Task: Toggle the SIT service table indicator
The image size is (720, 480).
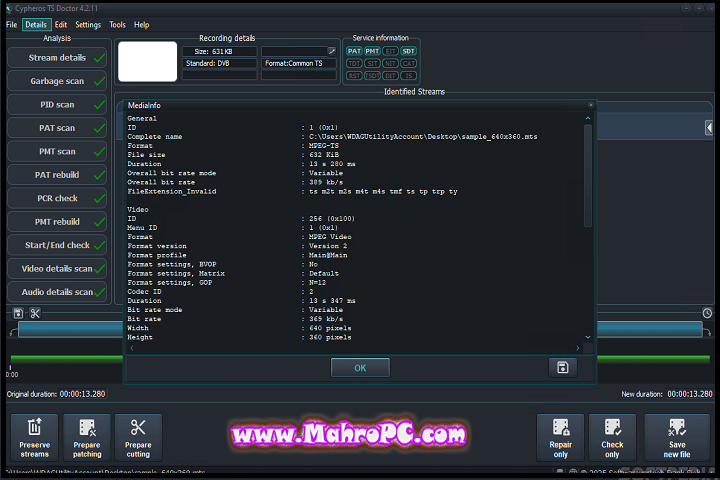Action: click(x=372, y=63)
